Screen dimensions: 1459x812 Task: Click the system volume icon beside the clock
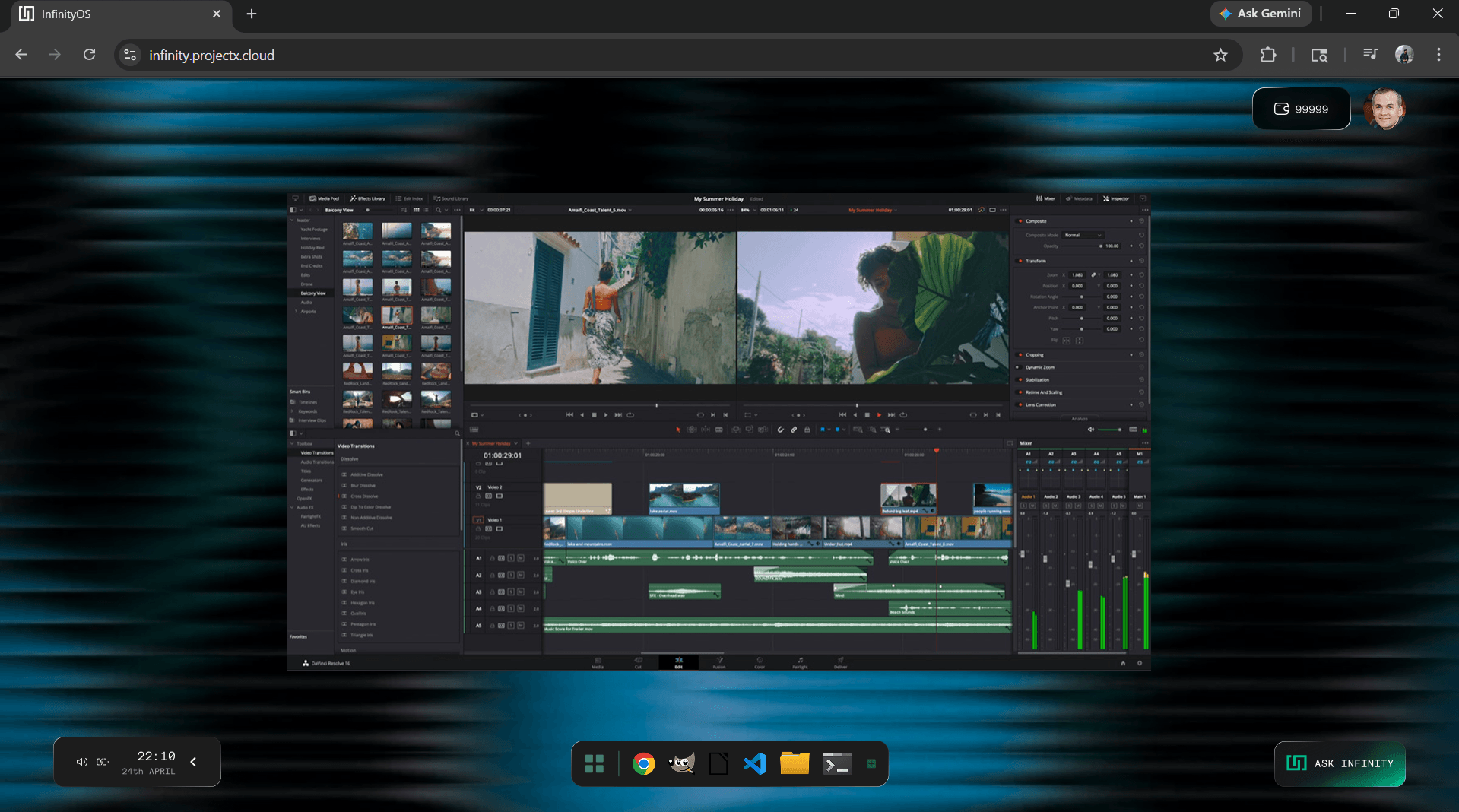click(x=81, y=762)
